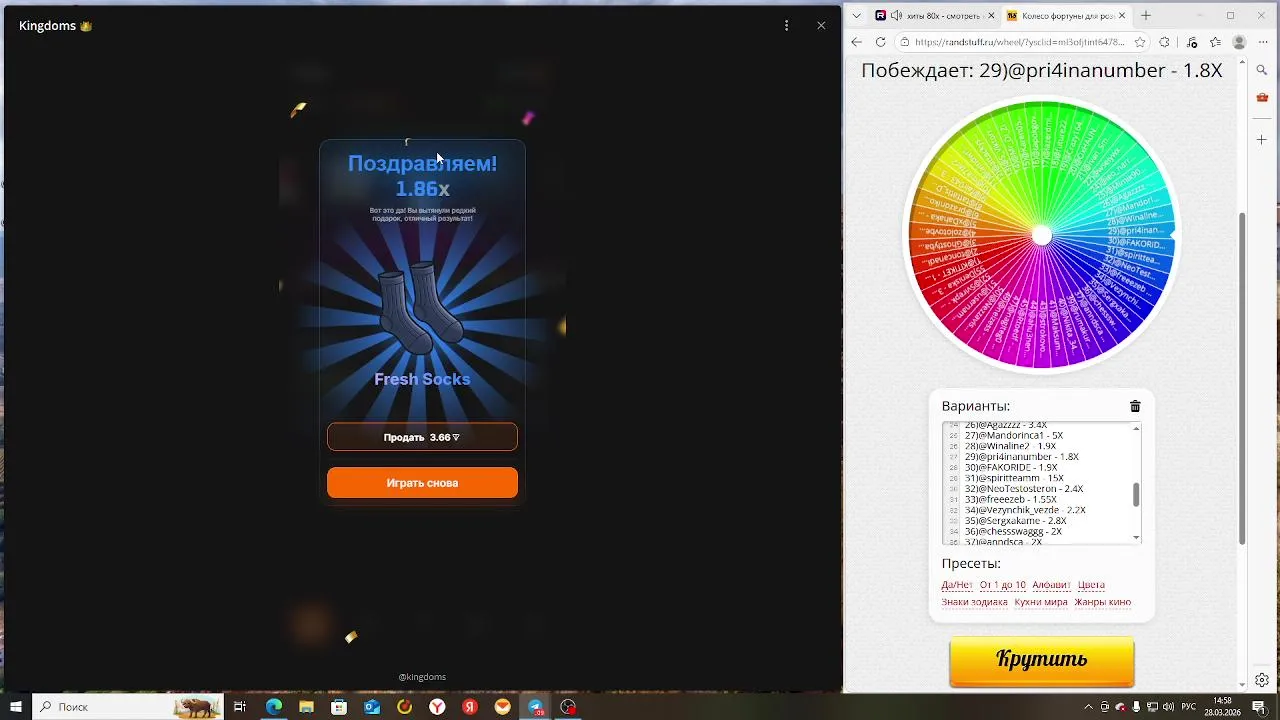Switch the РУС input language
Image resolution: width=1280 pixels, height=720 pixels.
point(1189,707)
